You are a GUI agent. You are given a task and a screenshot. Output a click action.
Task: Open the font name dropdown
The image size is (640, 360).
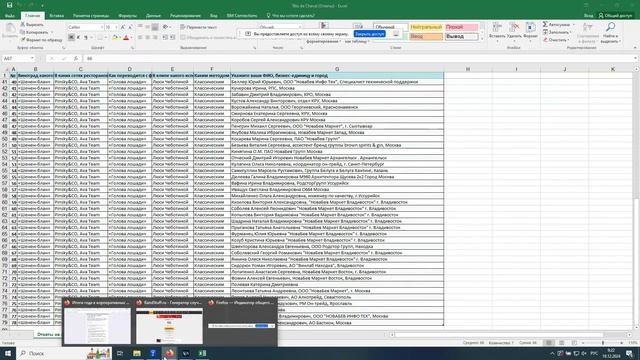pyautogui.click(x=102, y=27)
